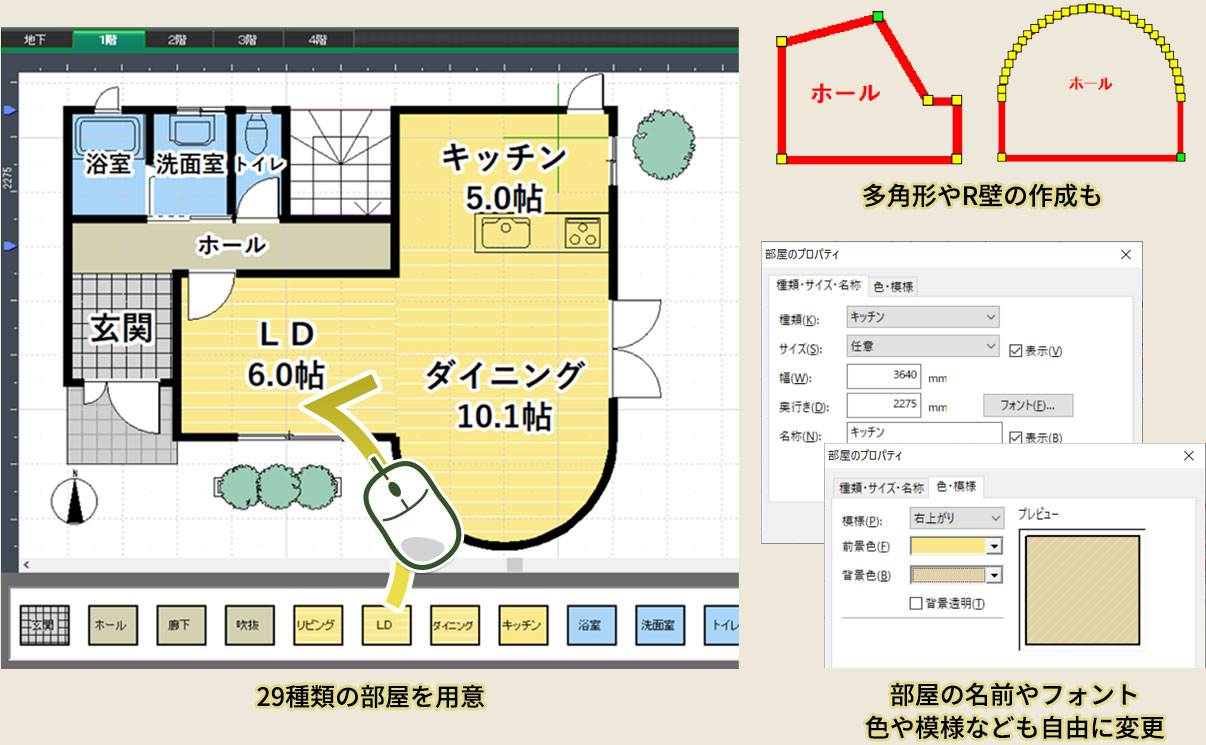The width and height of the screenshot is (1206, 745).
Task: Select the 吹抜 room tile
Action: pyautogui.click(x=248, y=625)
